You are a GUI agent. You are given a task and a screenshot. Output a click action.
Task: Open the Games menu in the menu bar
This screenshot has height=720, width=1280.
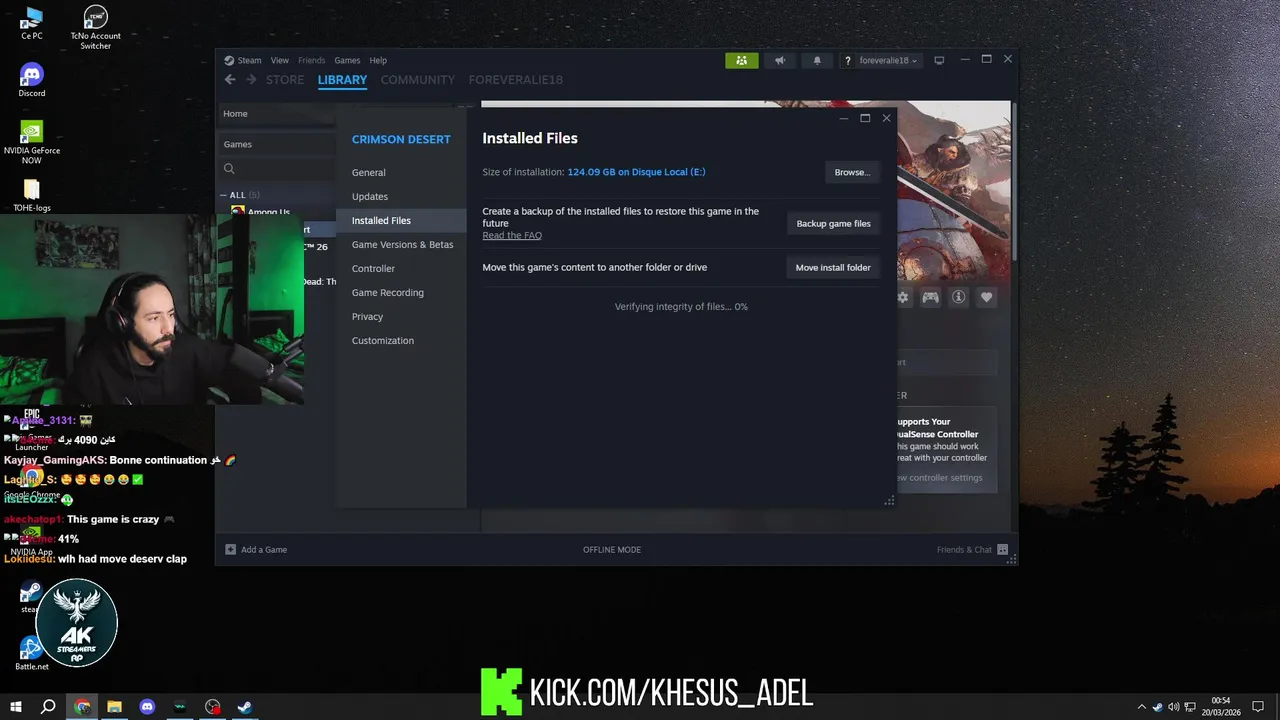point(347,60)
